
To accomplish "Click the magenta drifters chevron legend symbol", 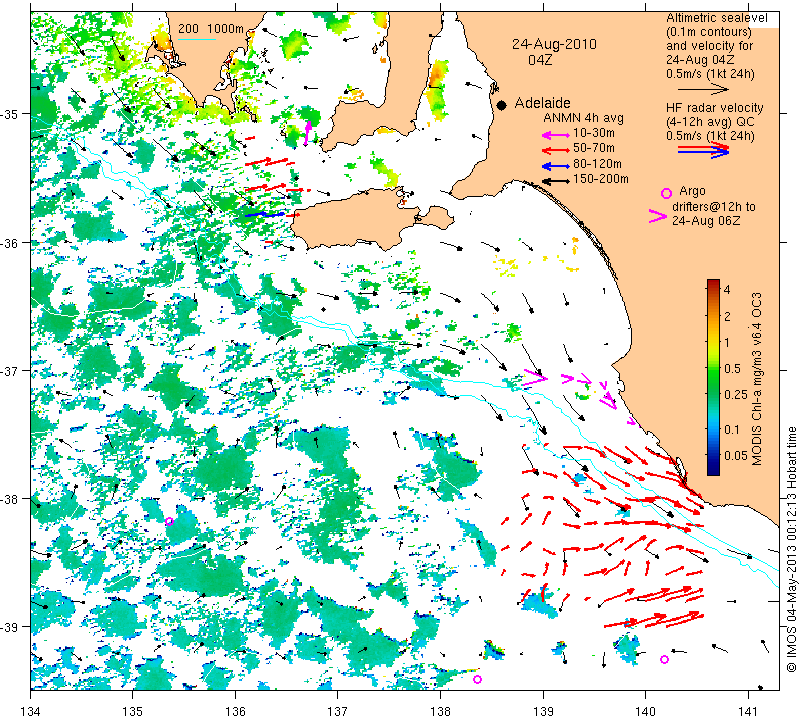I will 657,216.
